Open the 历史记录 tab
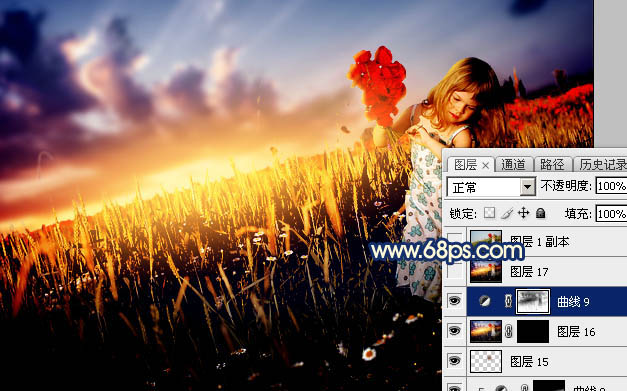Image resolution: width=627 pixels, height=391 pixels. pyautogui.click(x=602, y=164)
